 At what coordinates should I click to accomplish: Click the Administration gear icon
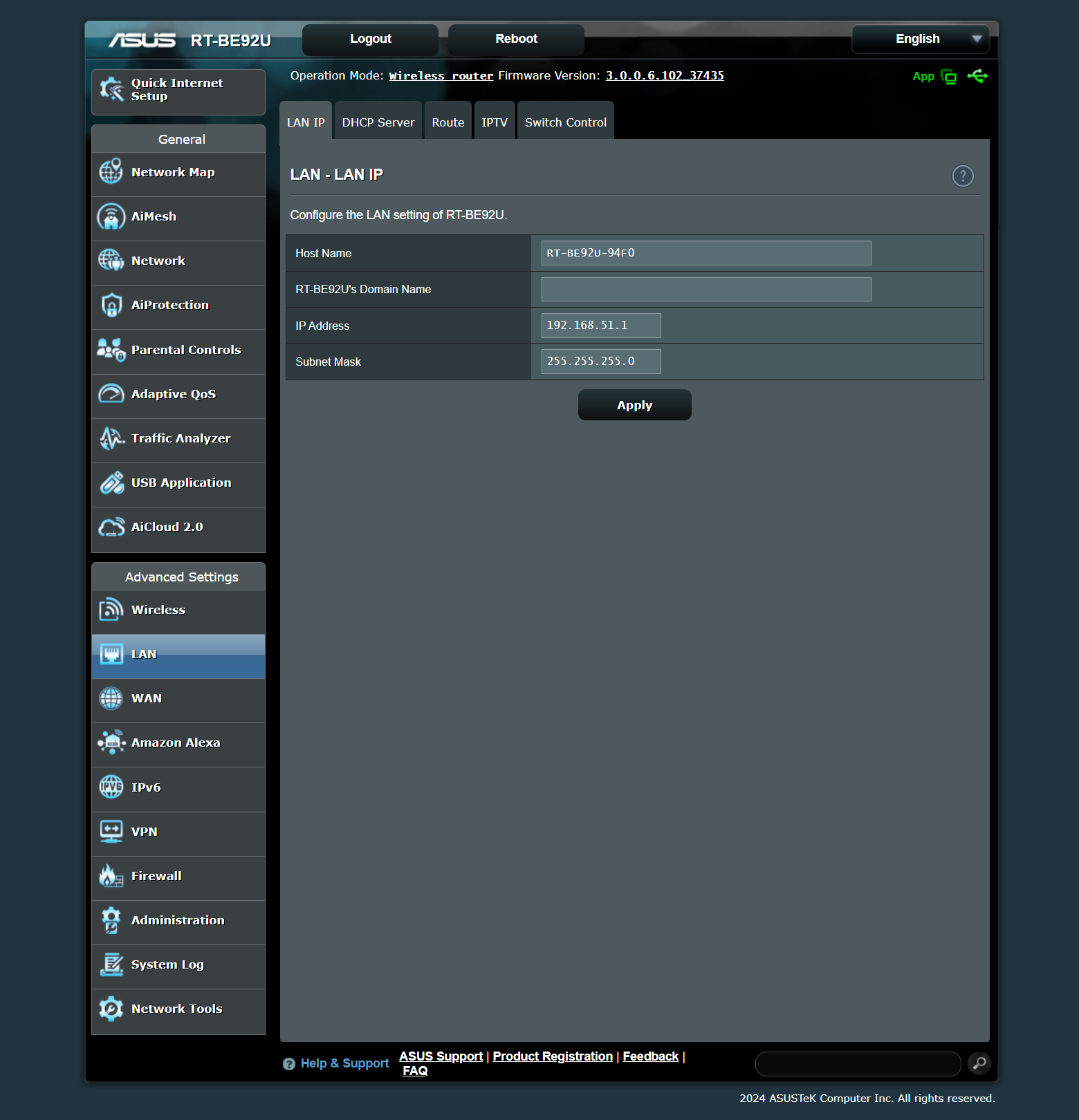click(111, 920)
